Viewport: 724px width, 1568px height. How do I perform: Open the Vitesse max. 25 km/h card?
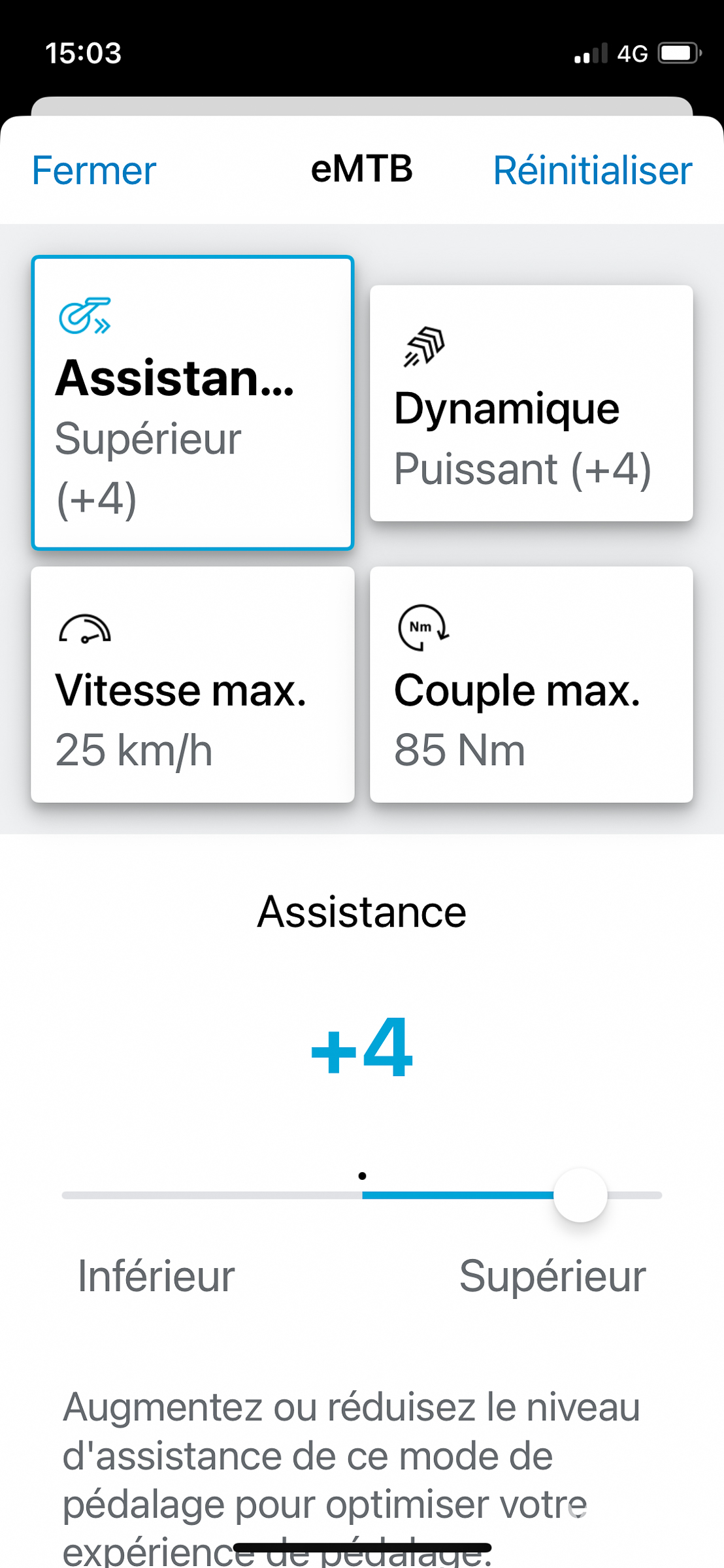click(x=193, y=684)
